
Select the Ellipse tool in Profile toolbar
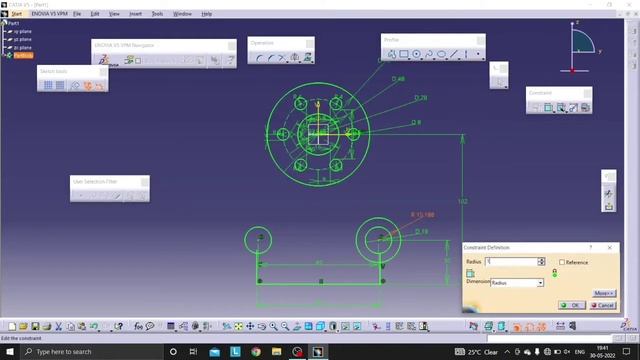(442, 54)
